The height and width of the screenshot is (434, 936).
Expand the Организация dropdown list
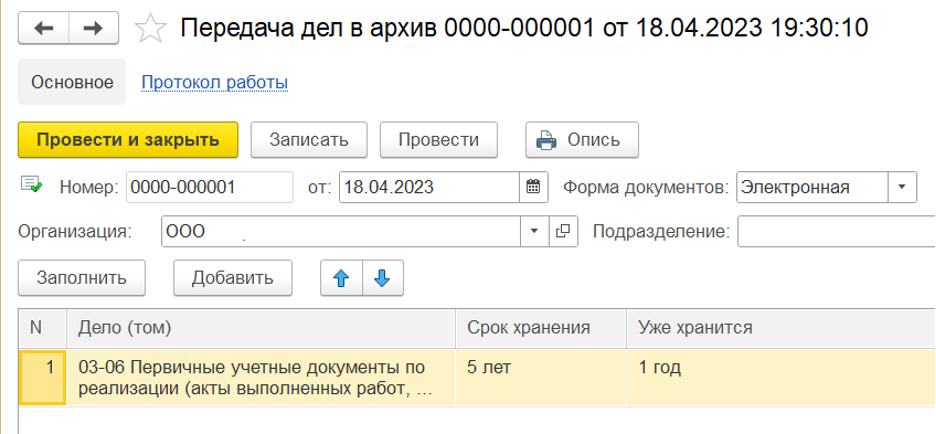coord(534,232)
